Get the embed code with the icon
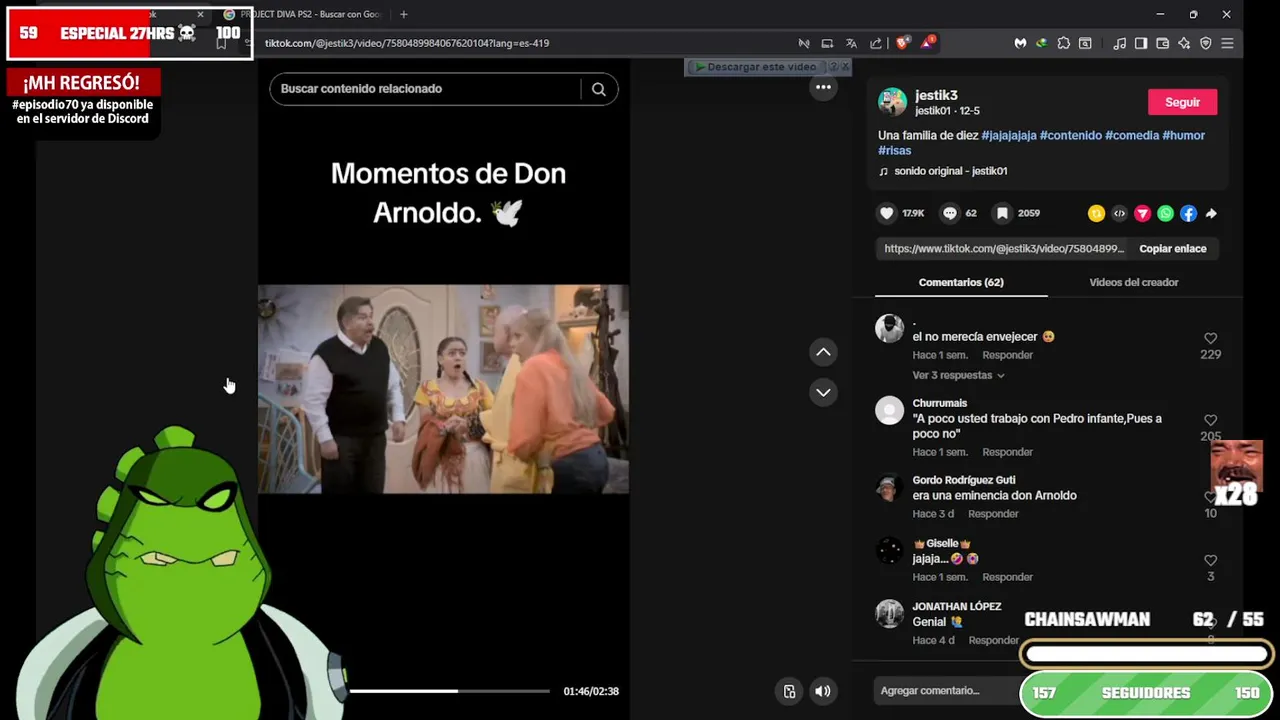This screenshot has height=720, width=1280. [x=1119, y=213]
